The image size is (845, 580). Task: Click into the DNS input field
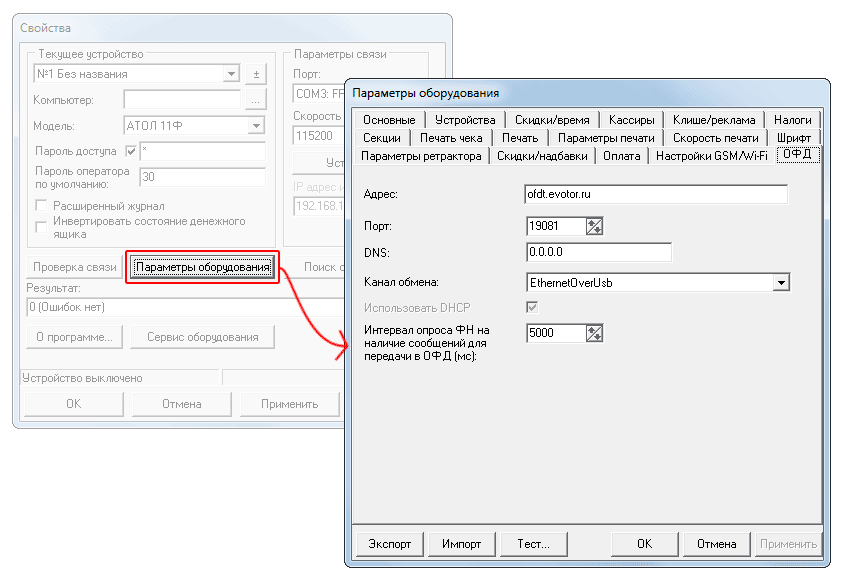coord(598,252)
